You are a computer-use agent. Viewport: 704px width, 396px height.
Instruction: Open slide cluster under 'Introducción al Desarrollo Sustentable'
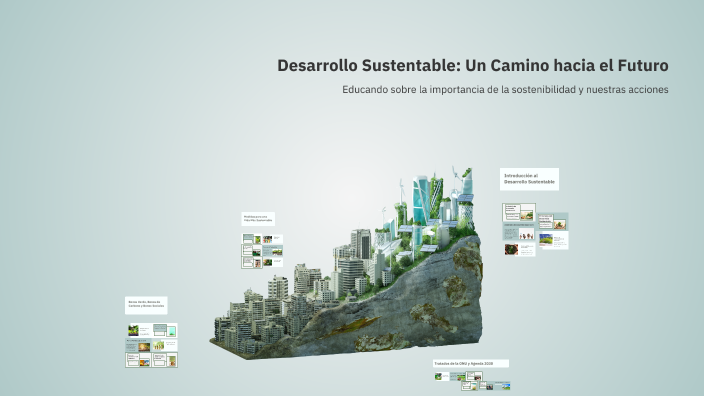point(535,229)
